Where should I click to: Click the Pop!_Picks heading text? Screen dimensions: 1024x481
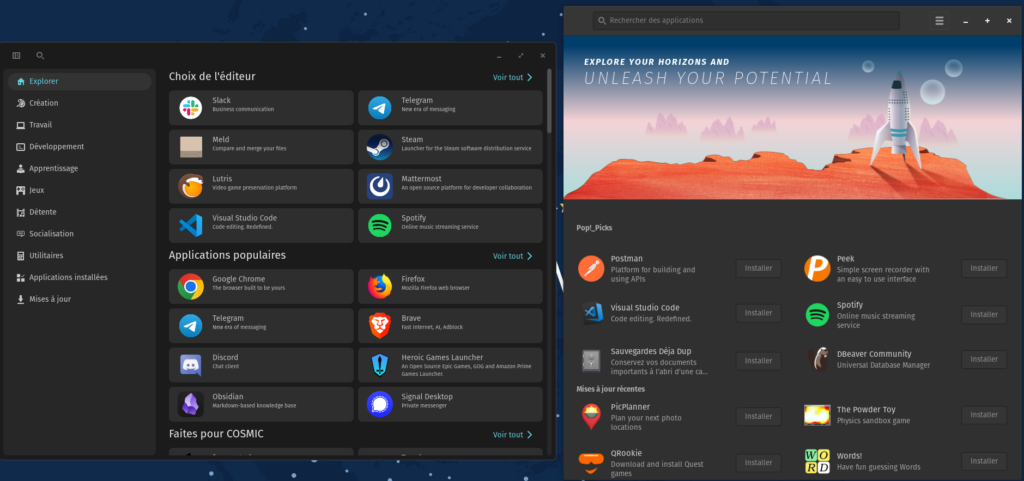pyautogui.click(x=594, y=228)
